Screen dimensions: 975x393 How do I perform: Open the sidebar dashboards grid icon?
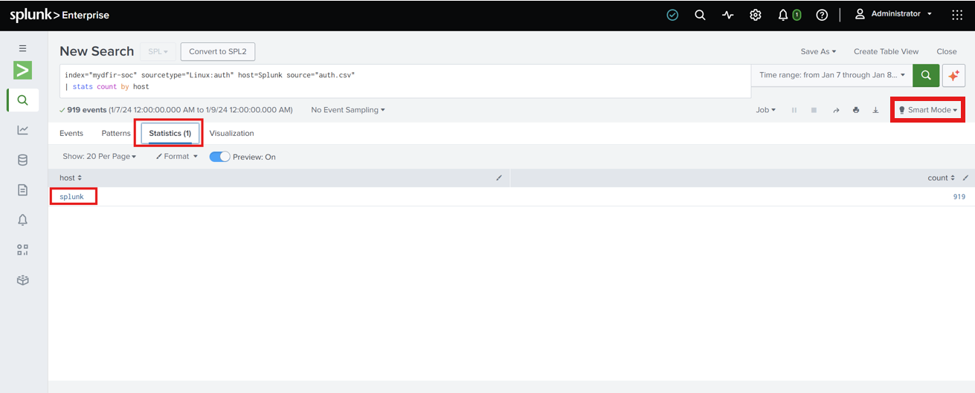23,250
